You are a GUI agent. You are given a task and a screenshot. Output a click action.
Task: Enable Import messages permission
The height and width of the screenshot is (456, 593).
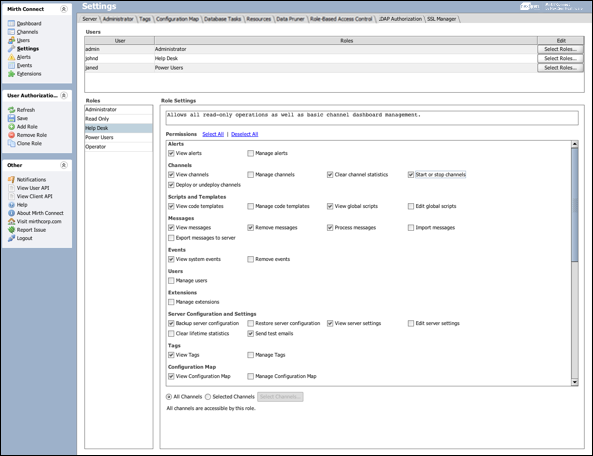pyautogui.click(x=411, y=228)
